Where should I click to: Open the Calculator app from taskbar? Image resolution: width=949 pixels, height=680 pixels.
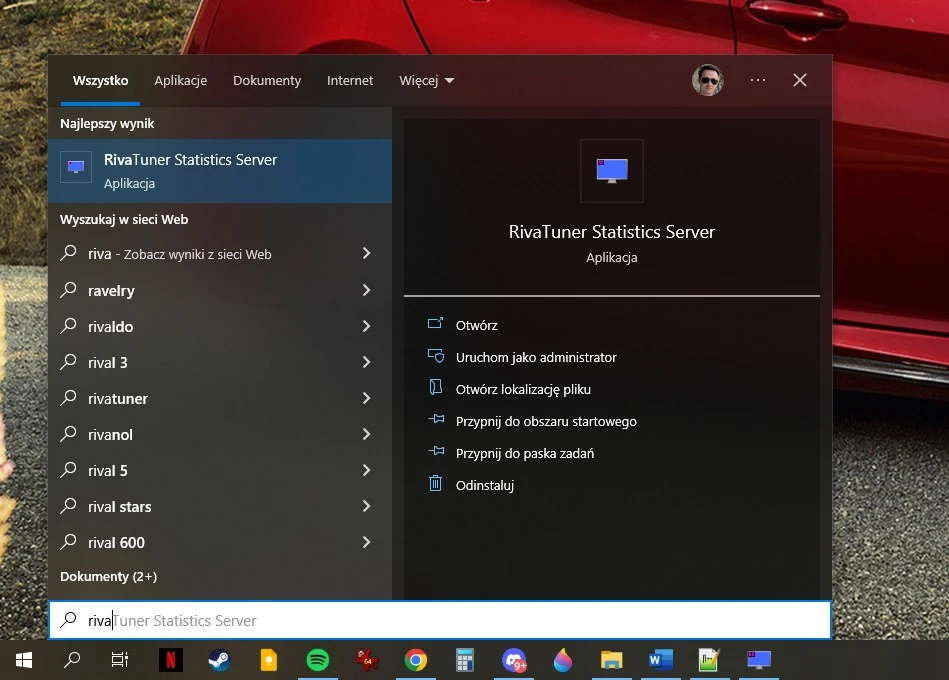(465, 660)
